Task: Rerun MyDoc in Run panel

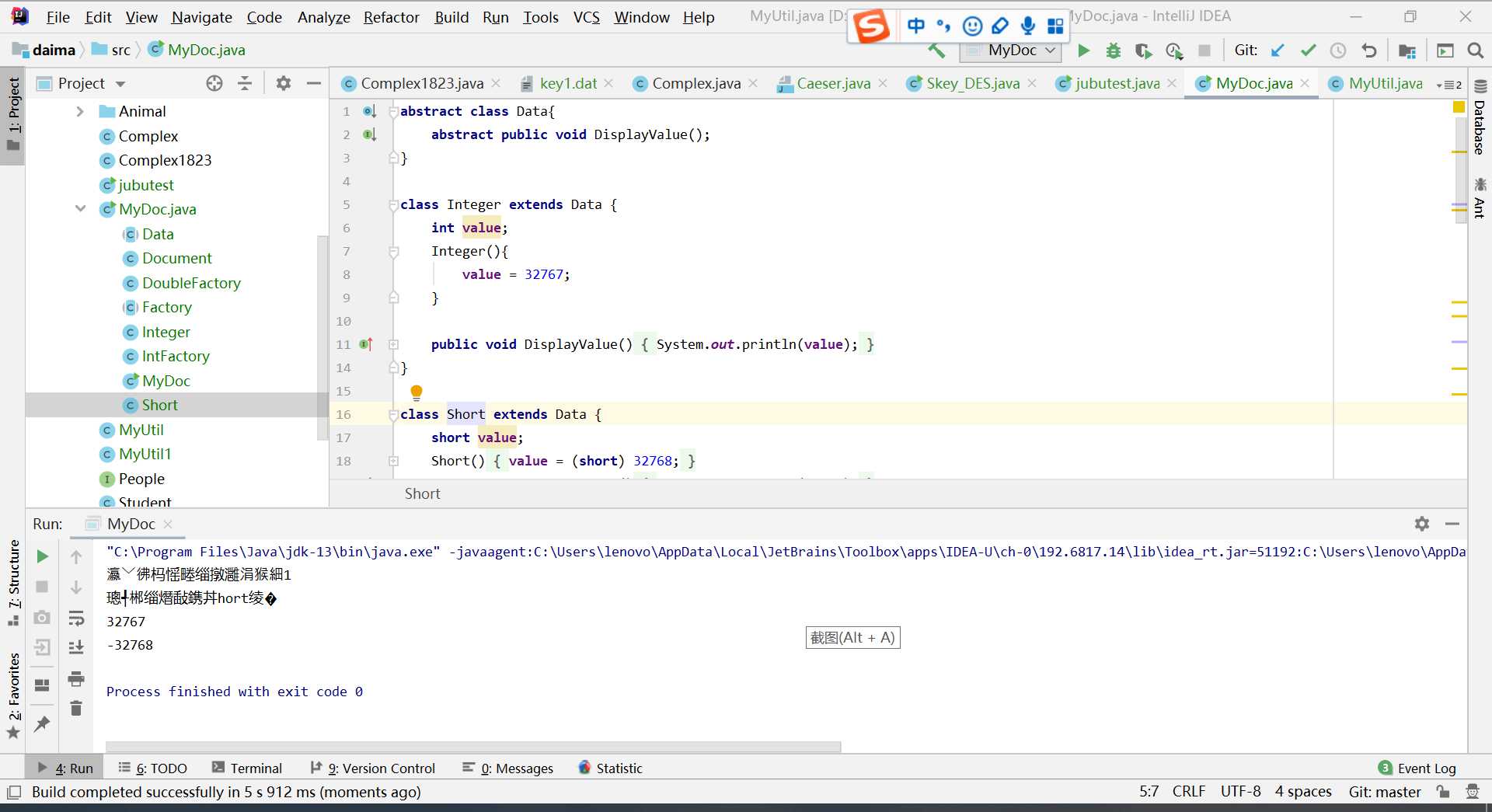Action: point(43,556)
